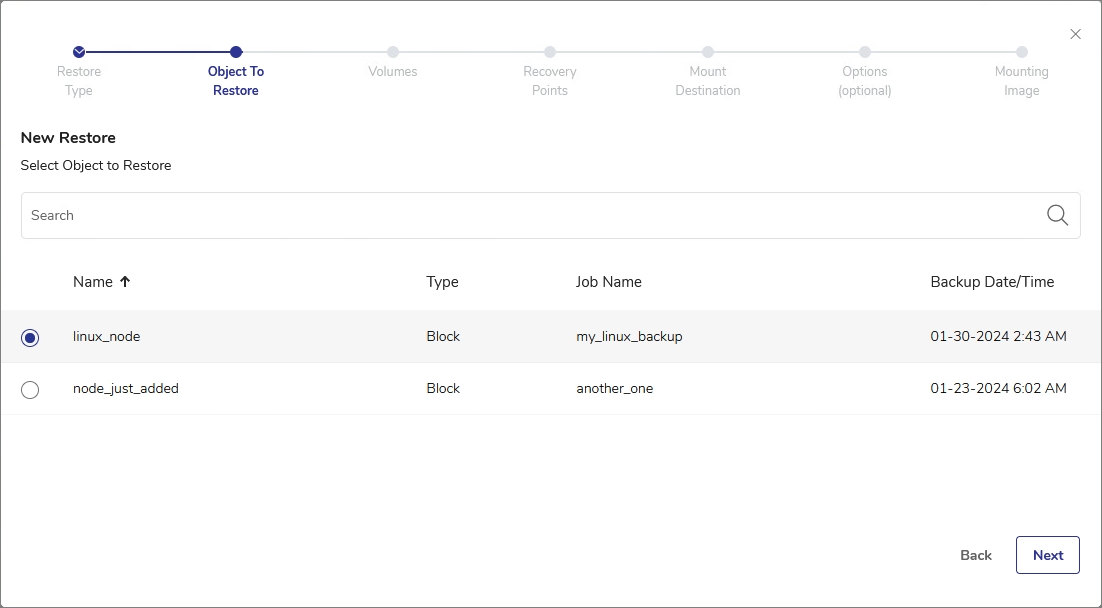Click the completed Restore Type step
Image resolution: width=1102 pixels, height=608 pixels.
click(x=79, y=52)
